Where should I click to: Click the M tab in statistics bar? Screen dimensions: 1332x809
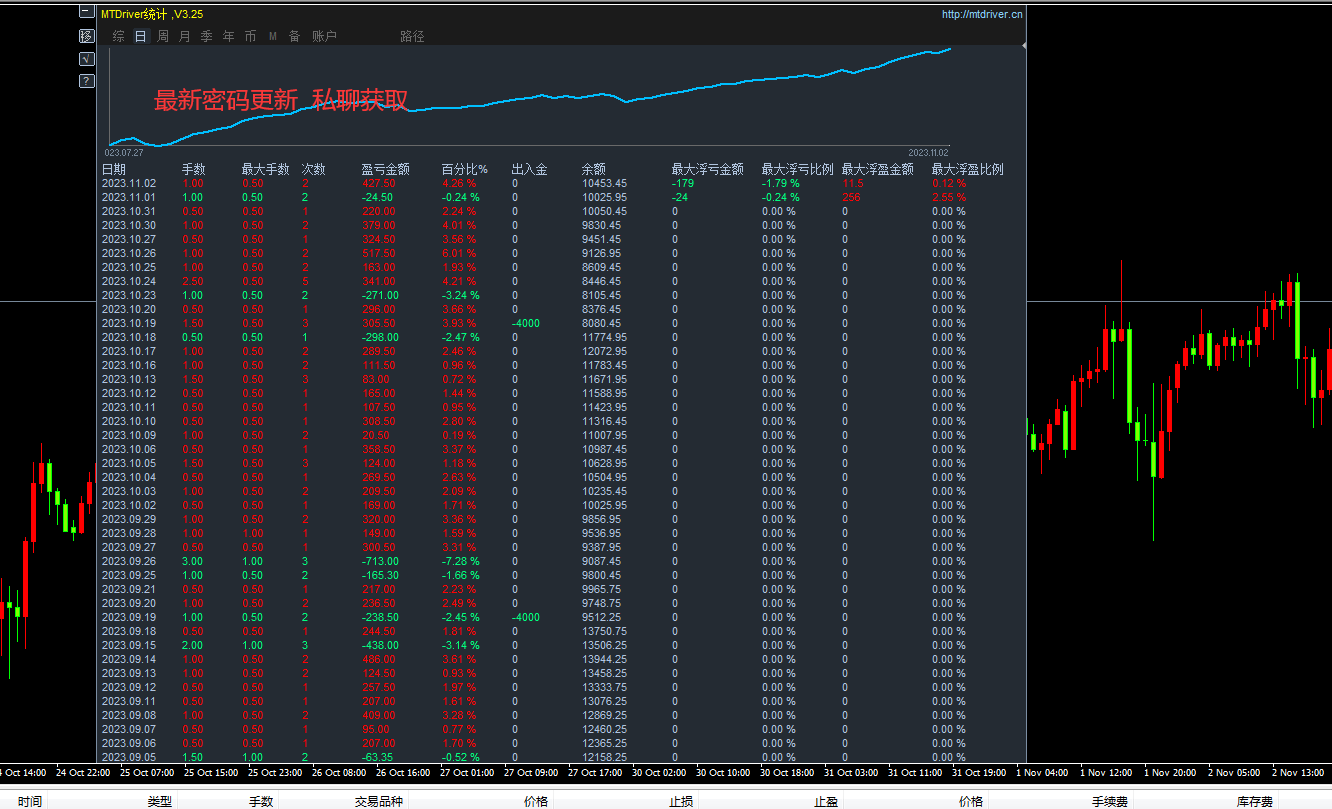tap(273, 36)
